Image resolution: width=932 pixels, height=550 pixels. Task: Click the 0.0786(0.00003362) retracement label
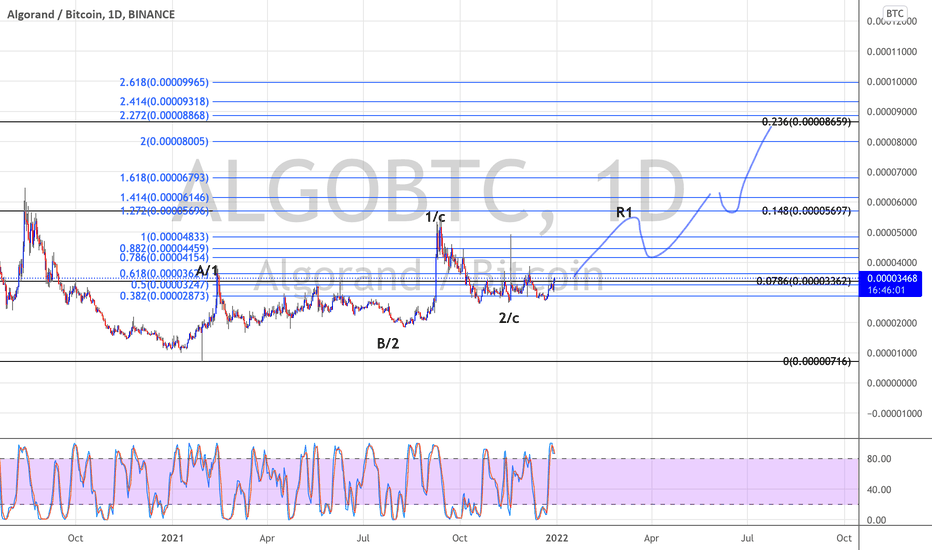(804, 281)
